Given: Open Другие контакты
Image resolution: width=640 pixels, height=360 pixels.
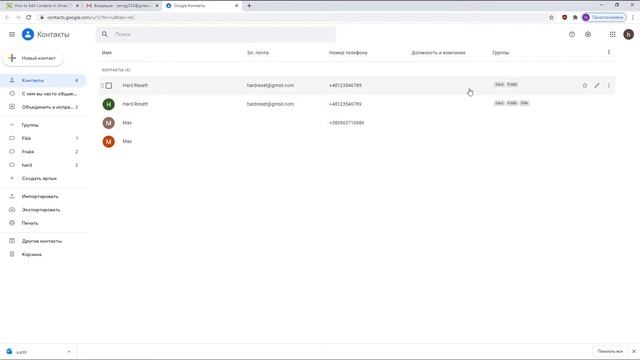Looking at the screenshot, I should pos(43,241).
